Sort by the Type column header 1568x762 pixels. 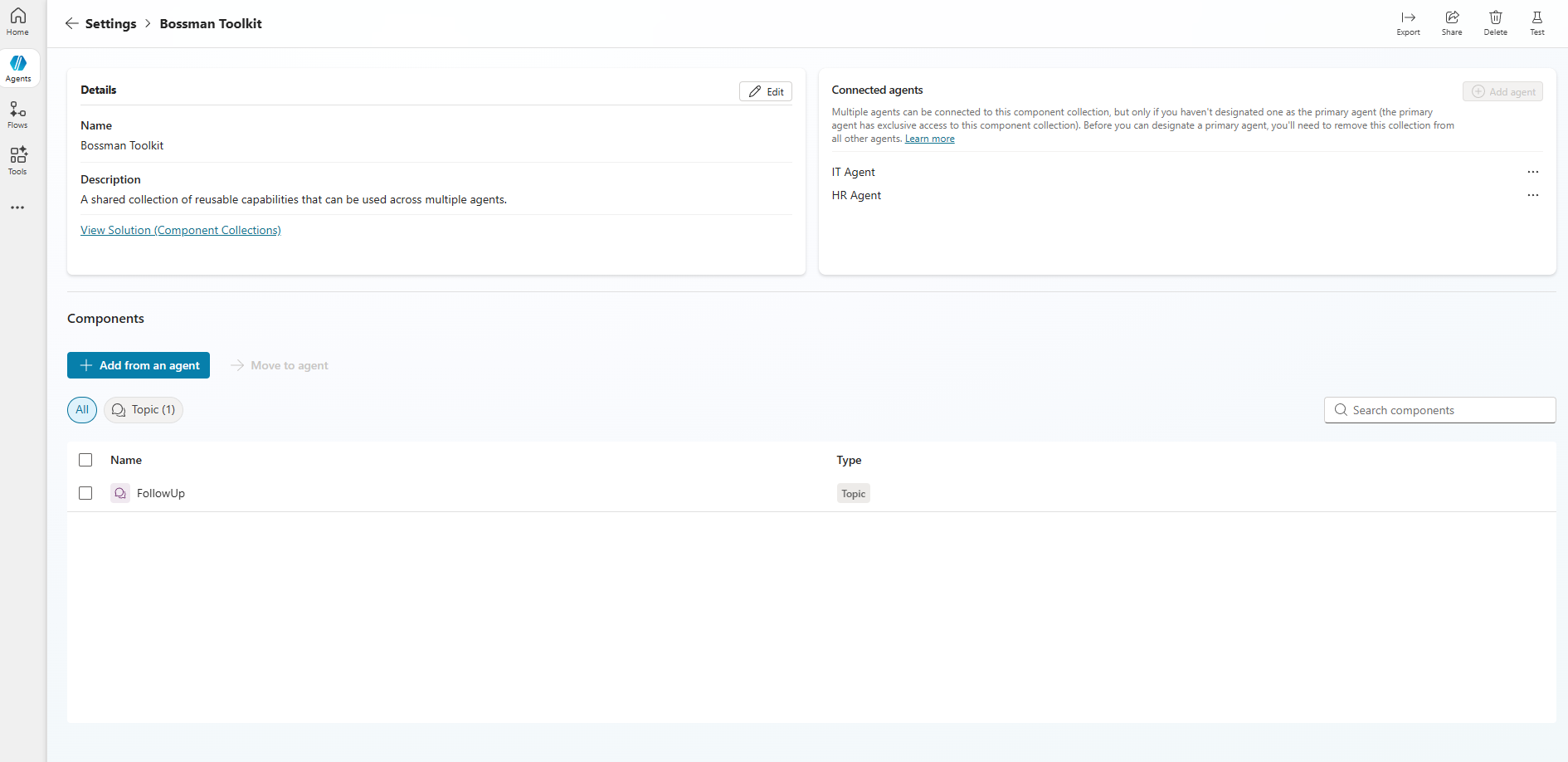tap(849, 460)
